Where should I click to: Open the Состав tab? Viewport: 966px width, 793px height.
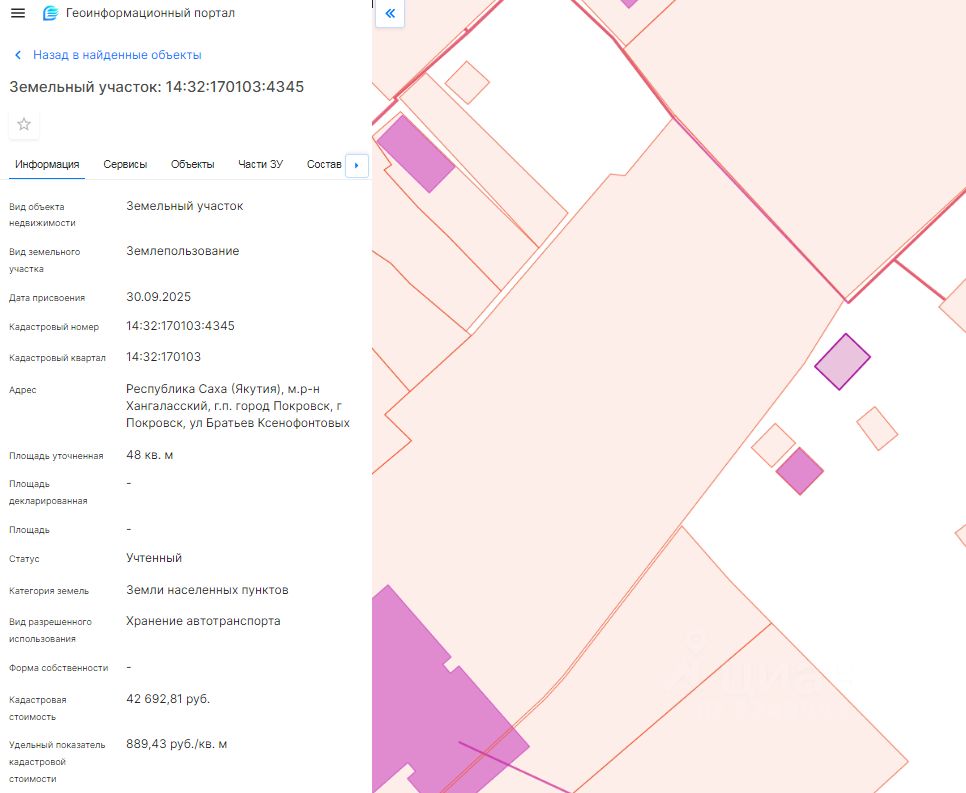(323, 164)
